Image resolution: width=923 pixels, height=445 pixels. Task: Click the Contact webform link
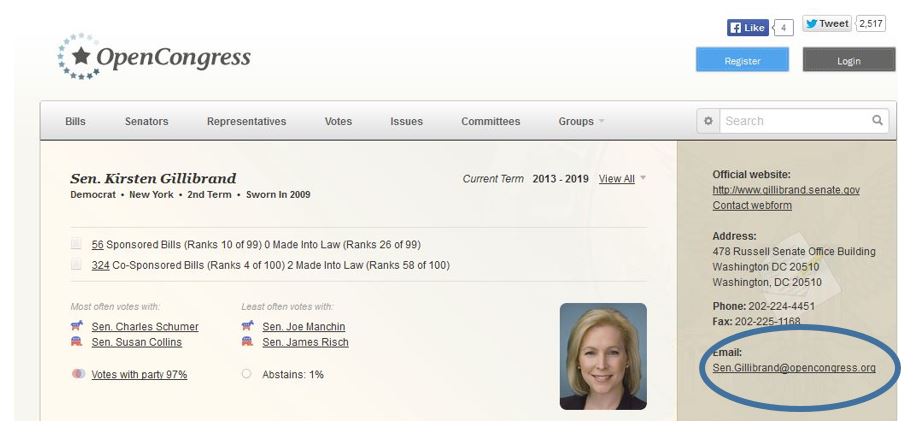point(752,205)
